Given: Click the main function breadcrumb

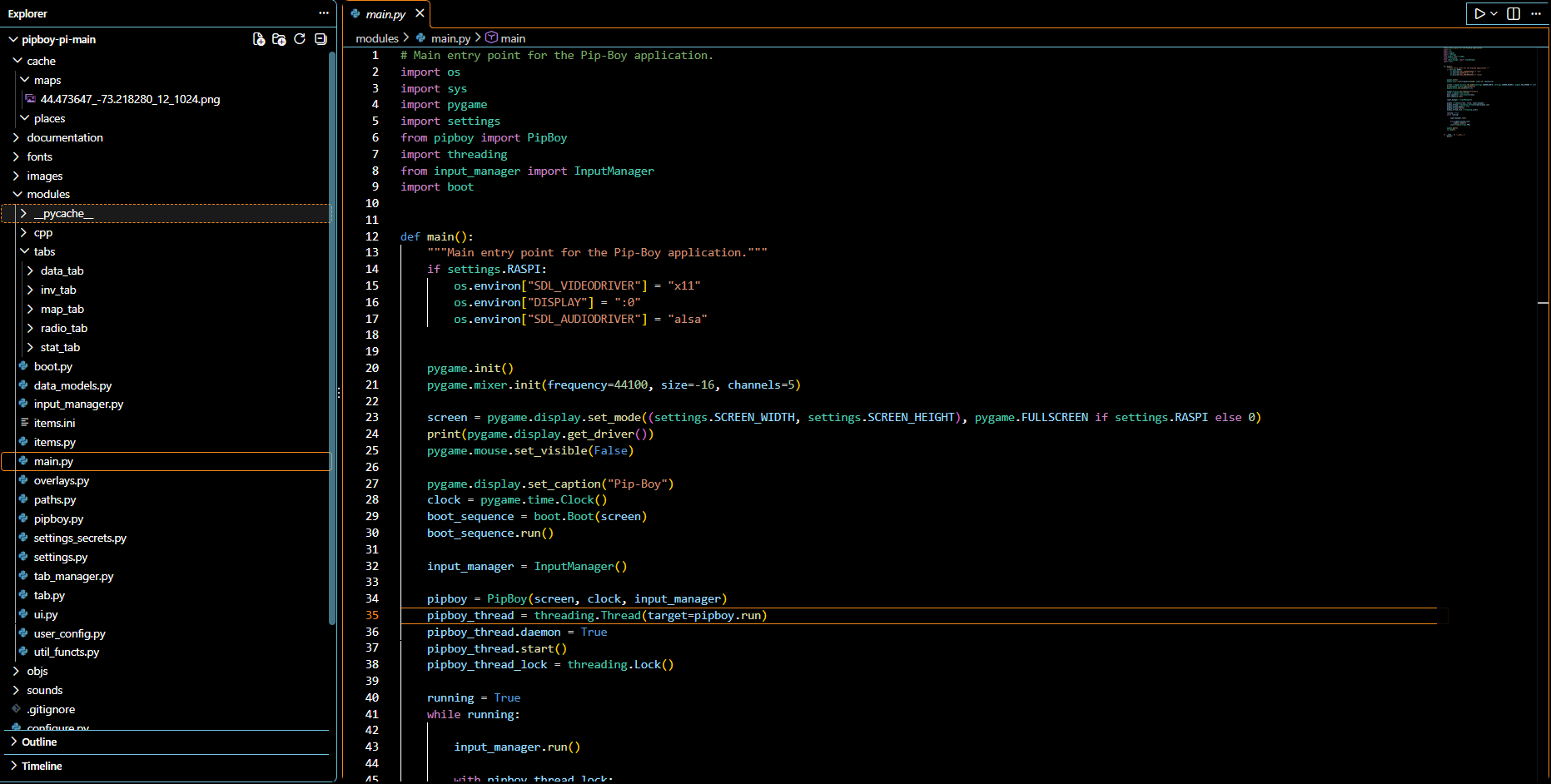Looking at the screenshot, I should [513, 38].
